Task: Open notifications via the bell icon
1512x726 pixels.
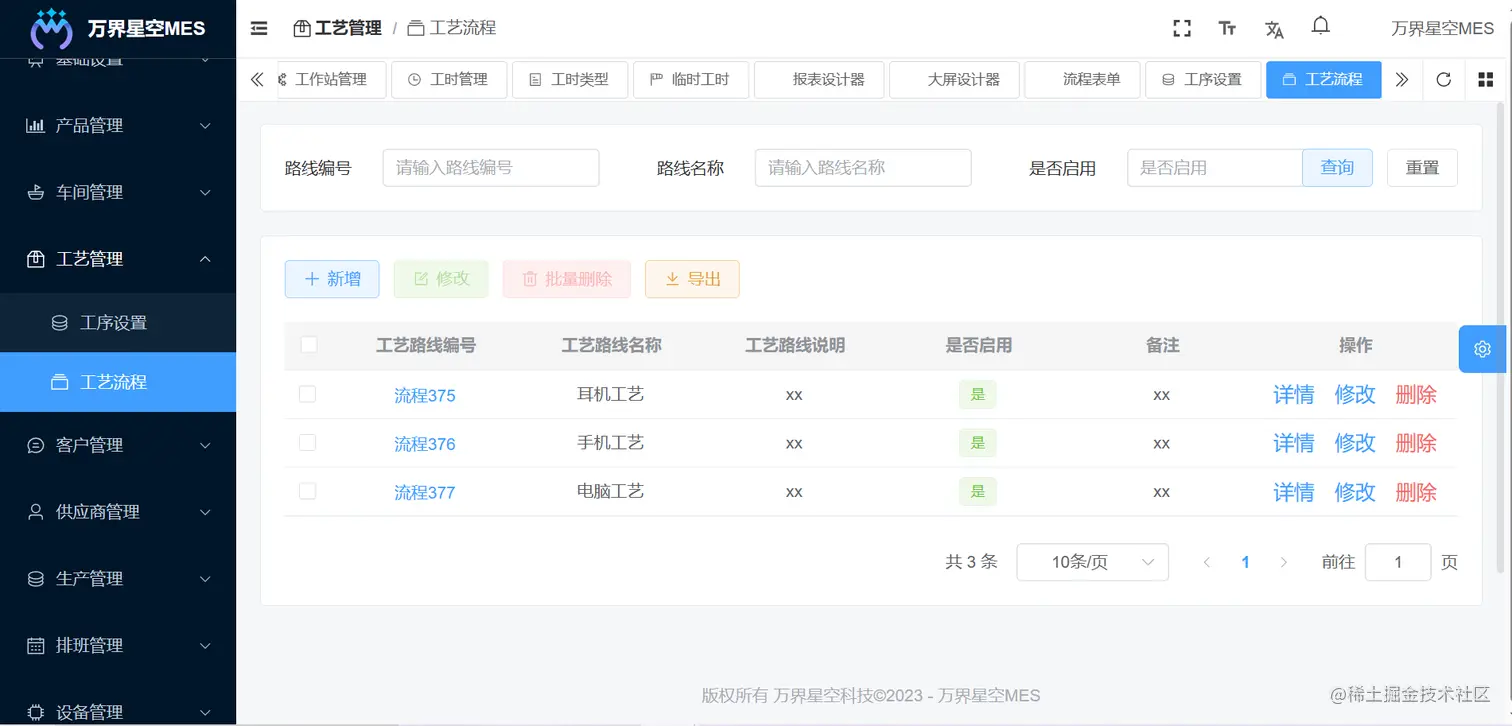Action: 1321,27
